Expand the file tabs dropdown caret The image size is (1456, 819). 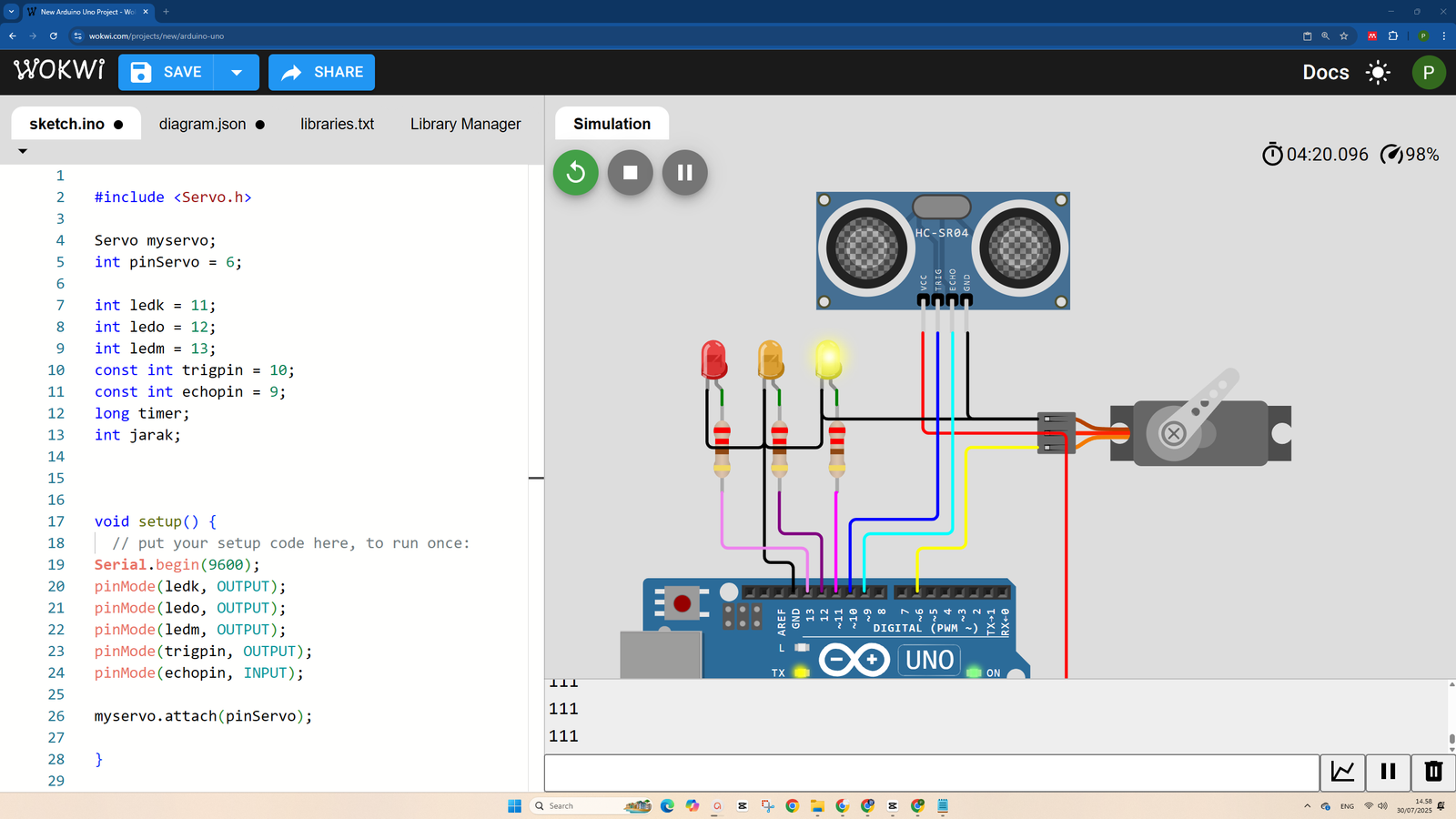point(23,151)
